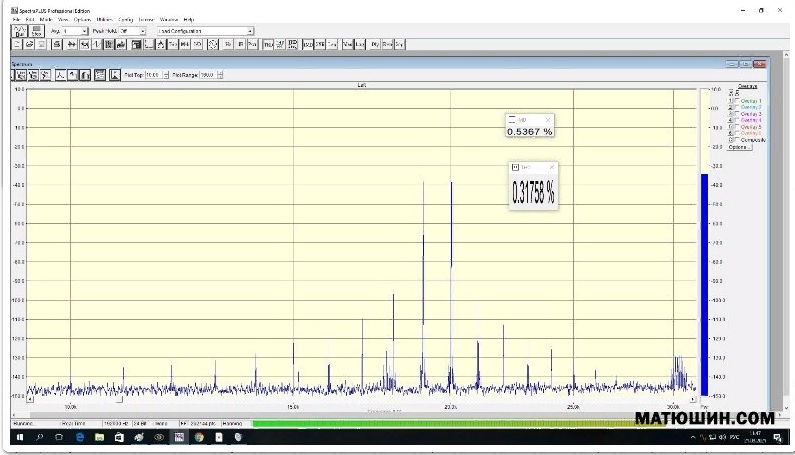Expand the Load Configuration combo box
The height and width of the screenshot is (455, 795).
coord(250,31)
